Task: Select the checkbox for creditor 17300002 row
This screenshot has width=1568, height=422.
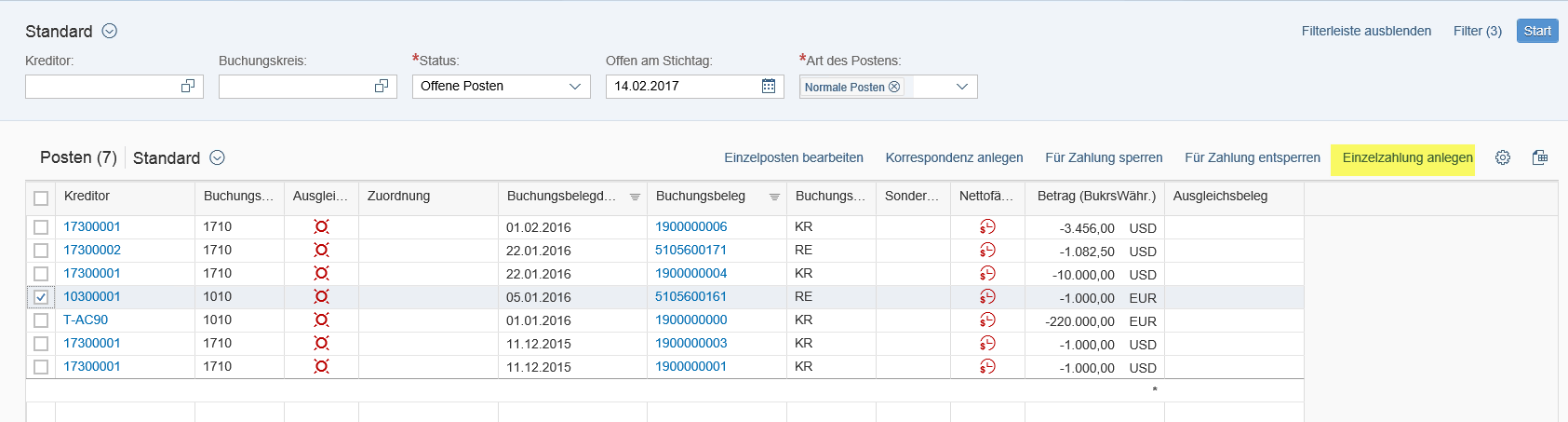Action: click(x=41, y=251)
